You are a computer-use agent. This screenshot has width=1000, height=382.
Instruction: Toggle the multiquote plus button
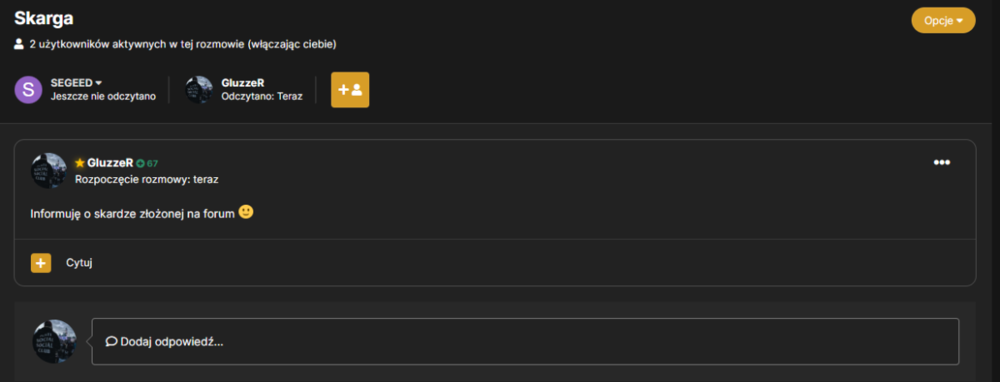click(41, 263)
